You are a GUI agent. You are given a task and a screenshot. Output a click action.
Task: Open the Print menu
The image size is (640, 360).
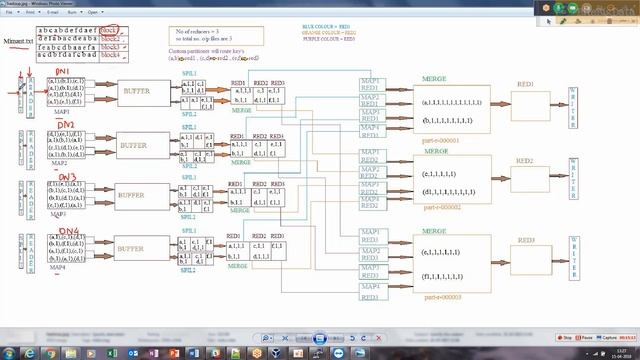[30, 12]
